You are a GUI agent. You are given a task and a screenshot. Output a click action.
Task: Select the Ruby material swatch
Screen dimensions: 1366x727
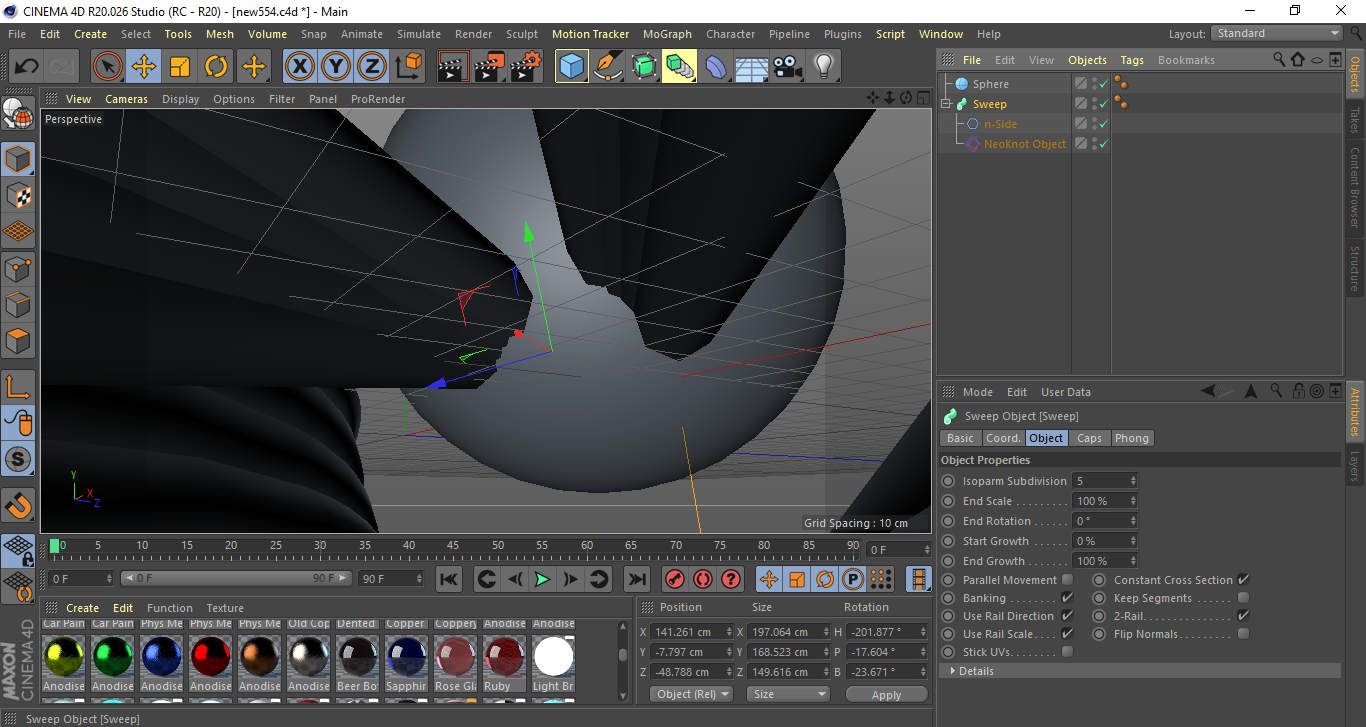click(505, 657)
